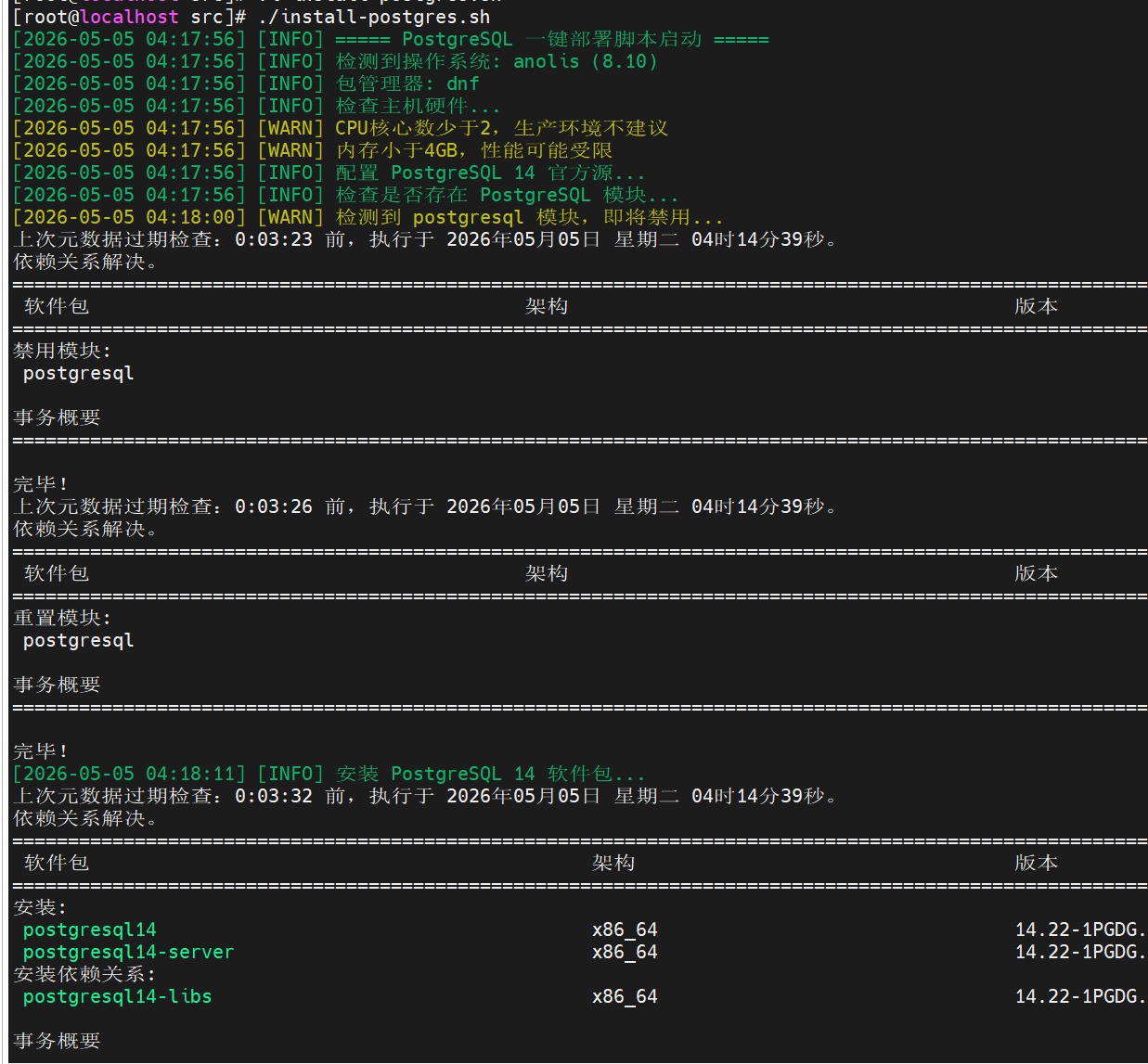Screen dimensions: 1148x1064
Task: Click the [INFO] tag on the 包管理器 line
Action: pos(290,83)
